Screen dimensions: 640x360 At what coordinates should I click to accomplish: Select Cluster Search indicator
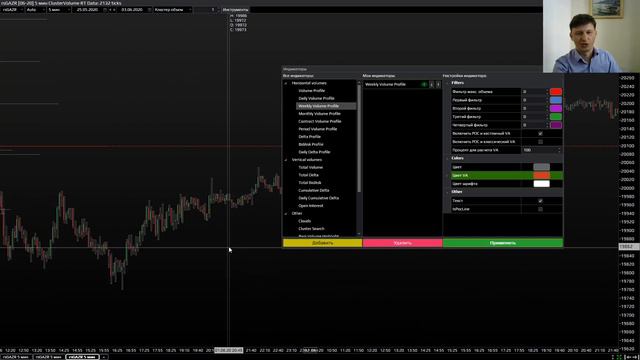(311, 229)
